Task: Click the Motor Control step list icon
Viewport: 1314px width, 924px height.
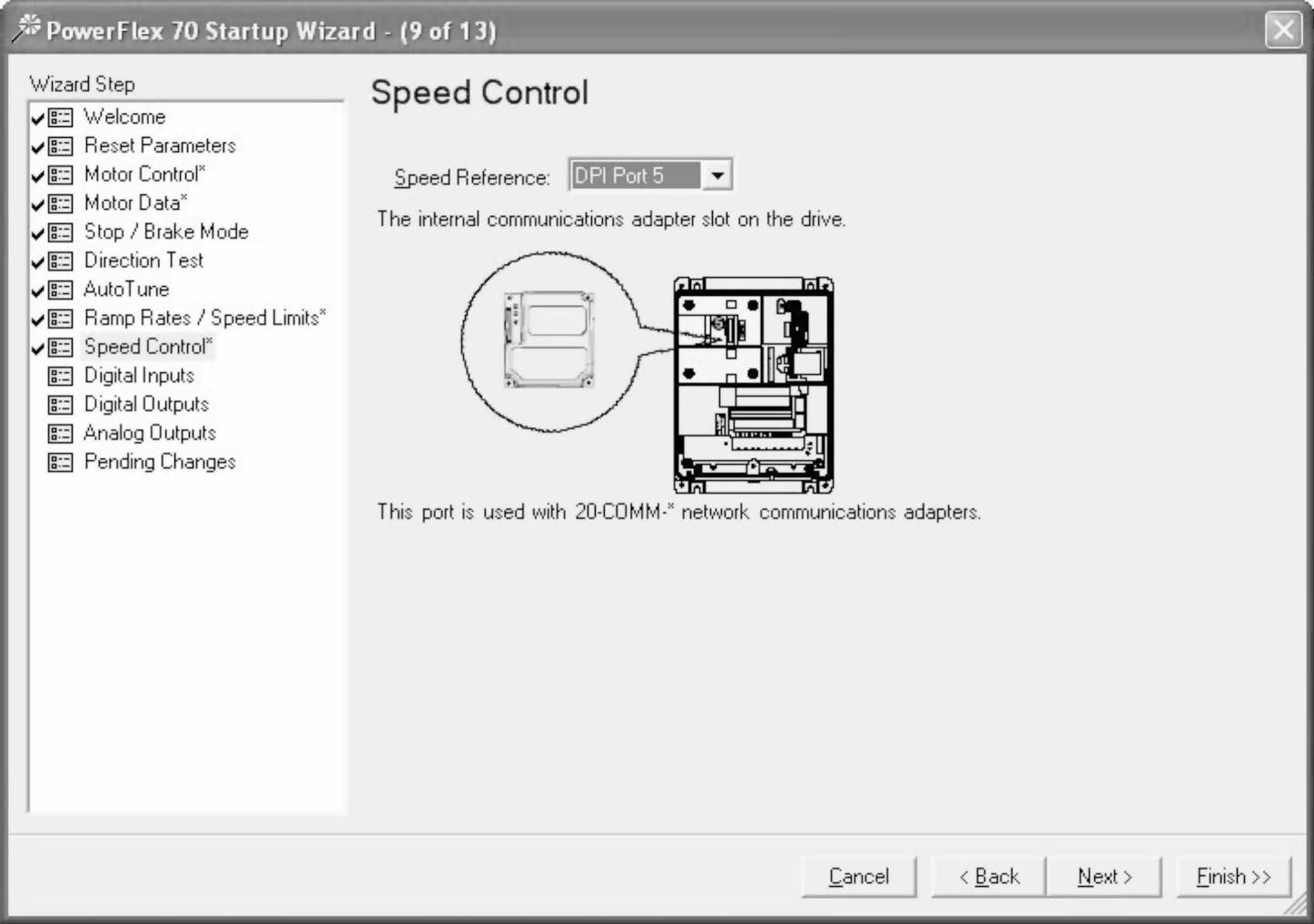Action: pos(61,175)
